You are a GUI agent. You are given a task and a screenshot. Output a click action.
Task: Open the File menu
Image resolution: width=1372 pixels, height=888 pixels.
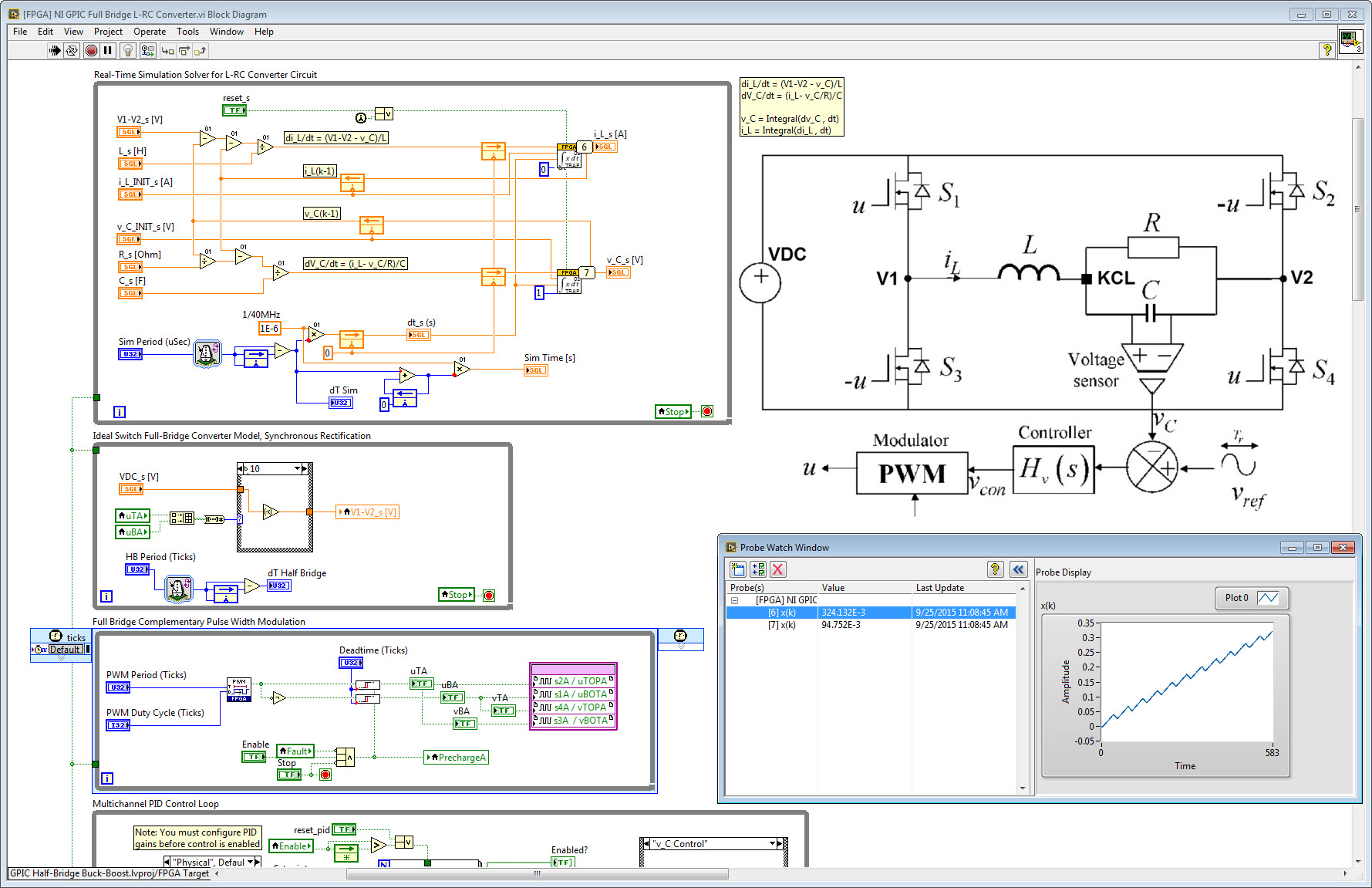tap(20, 32)
